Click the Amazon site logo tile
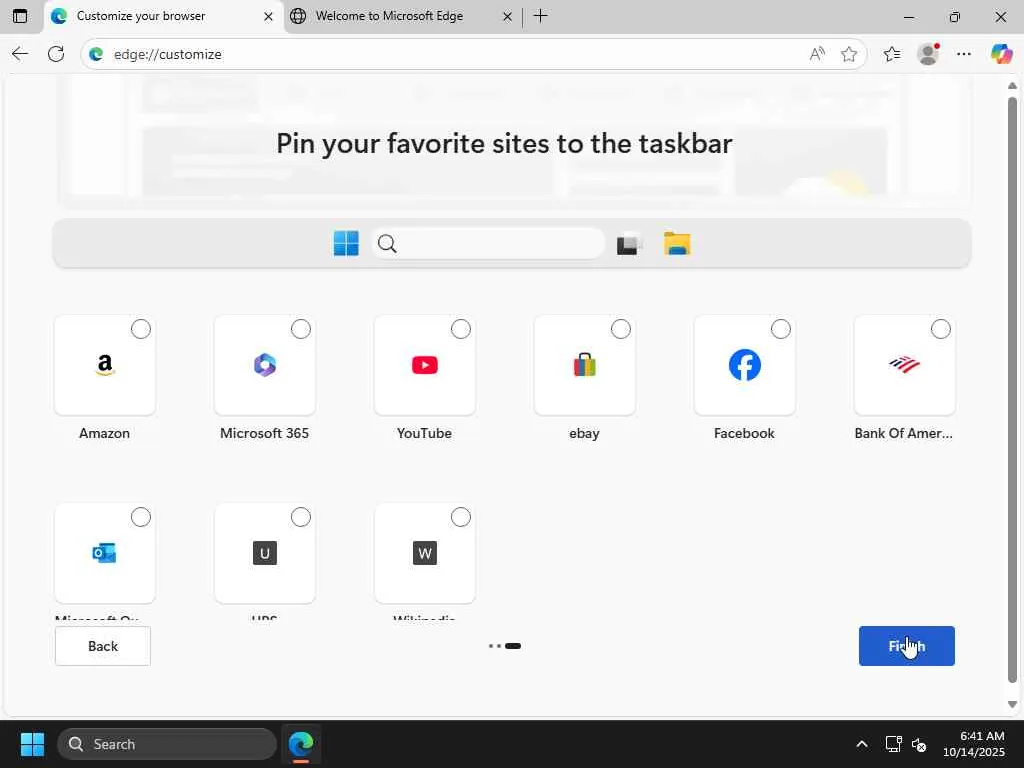This screenshot has width=1024, height=768. [104, 365]
